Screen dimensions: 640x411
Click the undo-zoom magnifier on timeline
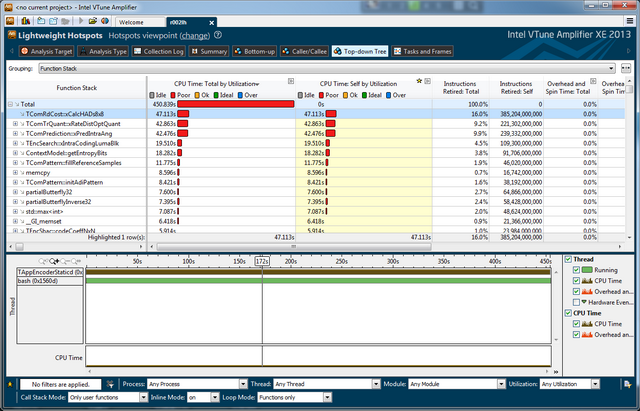(x=43, y=261)
